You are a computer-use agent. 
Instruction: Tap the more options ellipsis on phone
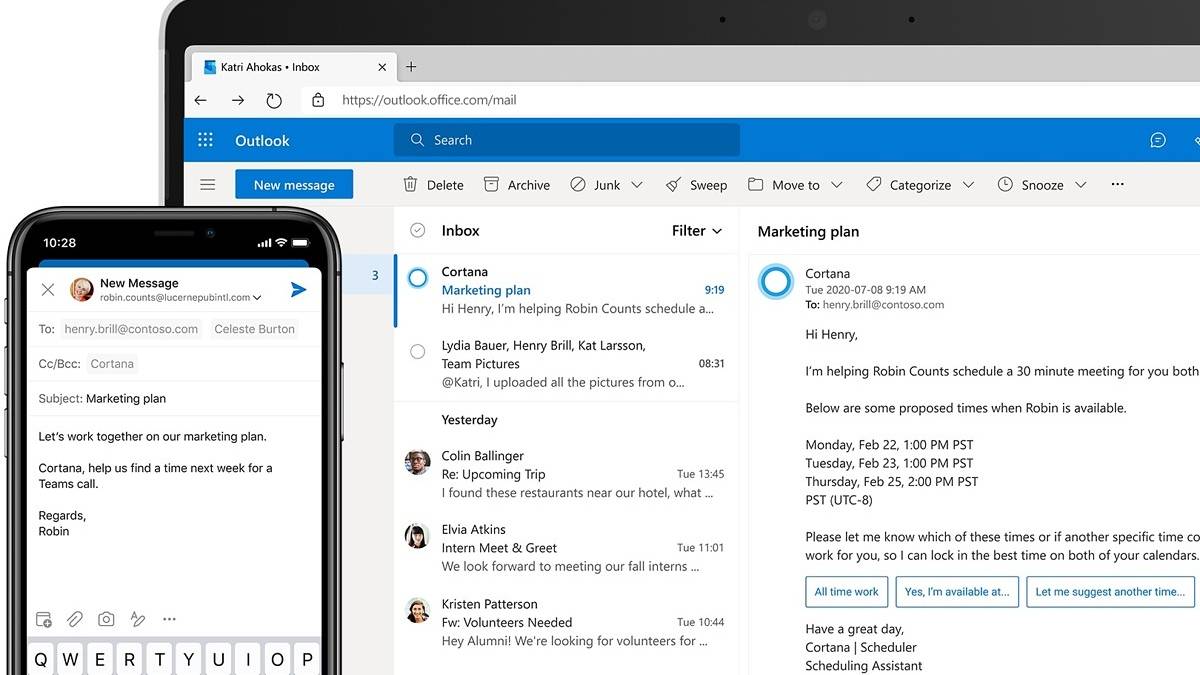point(169,619)
